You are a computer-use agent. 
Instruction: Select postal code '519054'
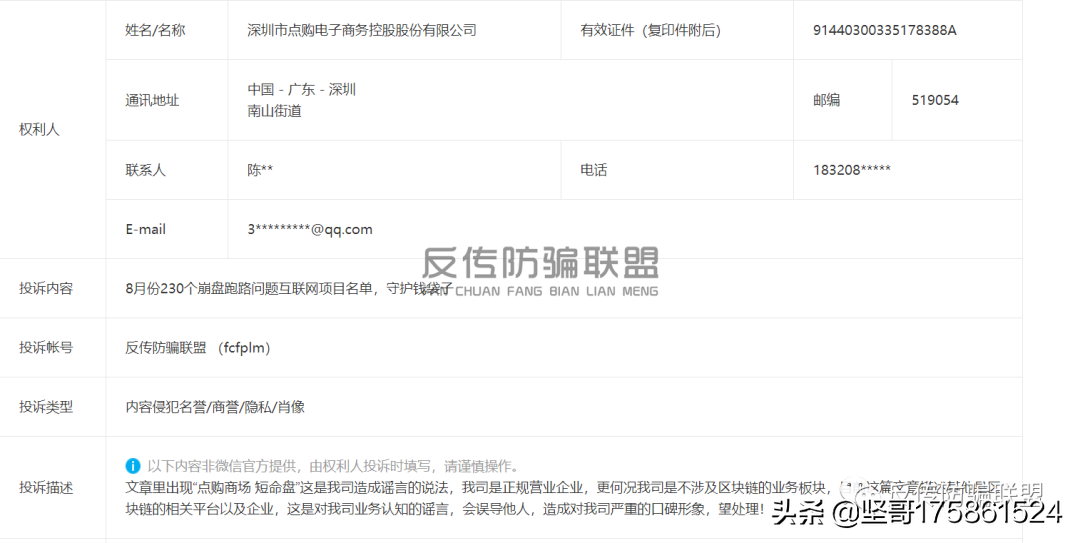click(935, 101)
